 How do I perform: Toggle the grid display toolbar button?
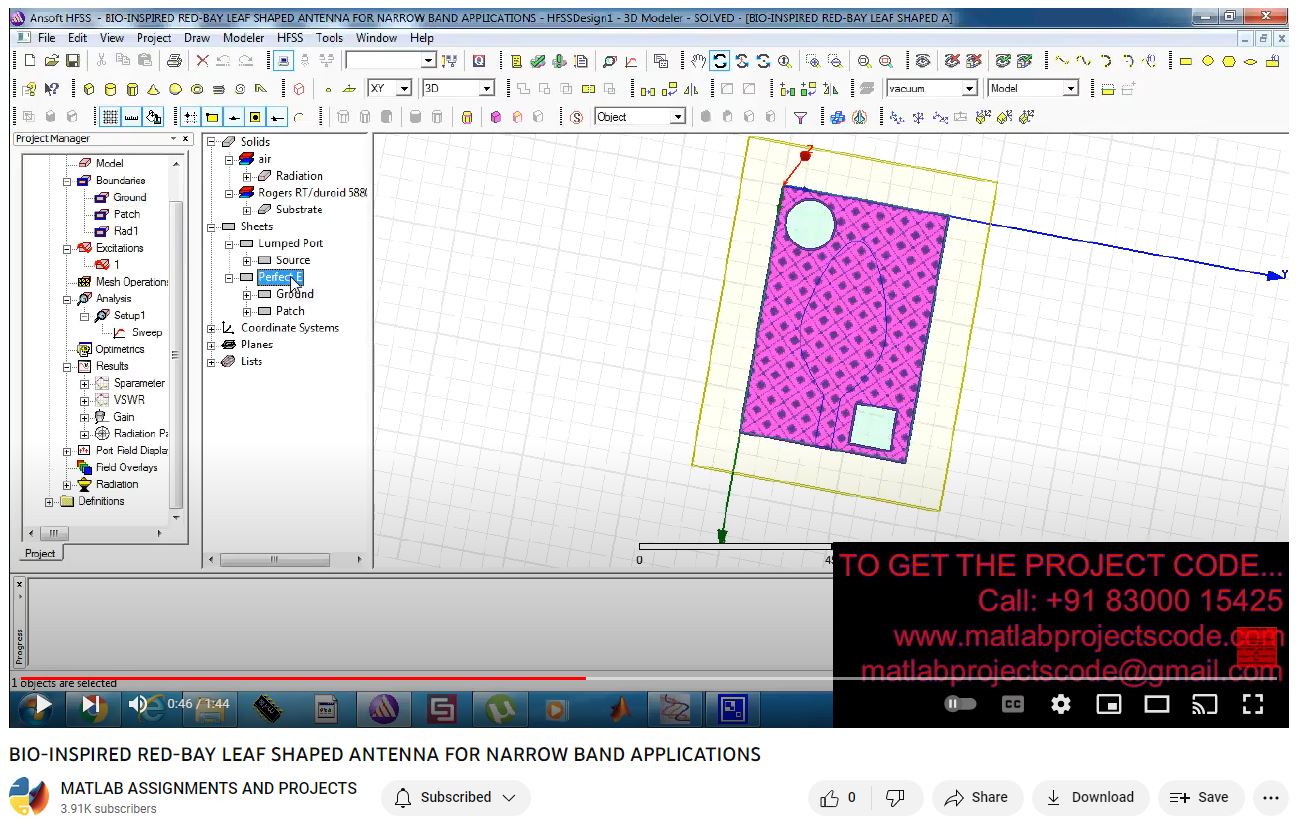110,117
